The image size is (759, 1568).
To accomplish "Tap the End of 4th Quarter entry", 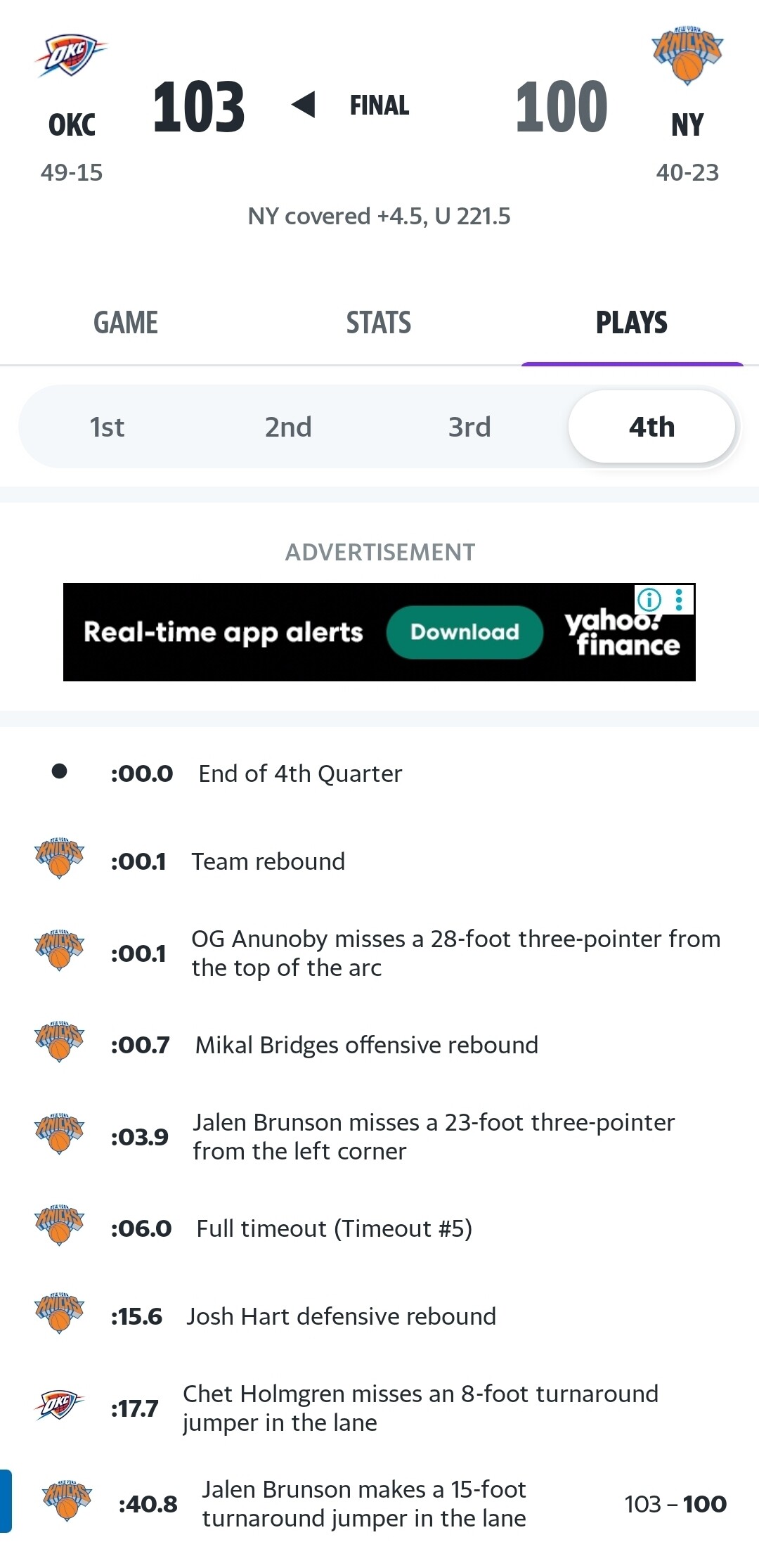I will point(379,773).
